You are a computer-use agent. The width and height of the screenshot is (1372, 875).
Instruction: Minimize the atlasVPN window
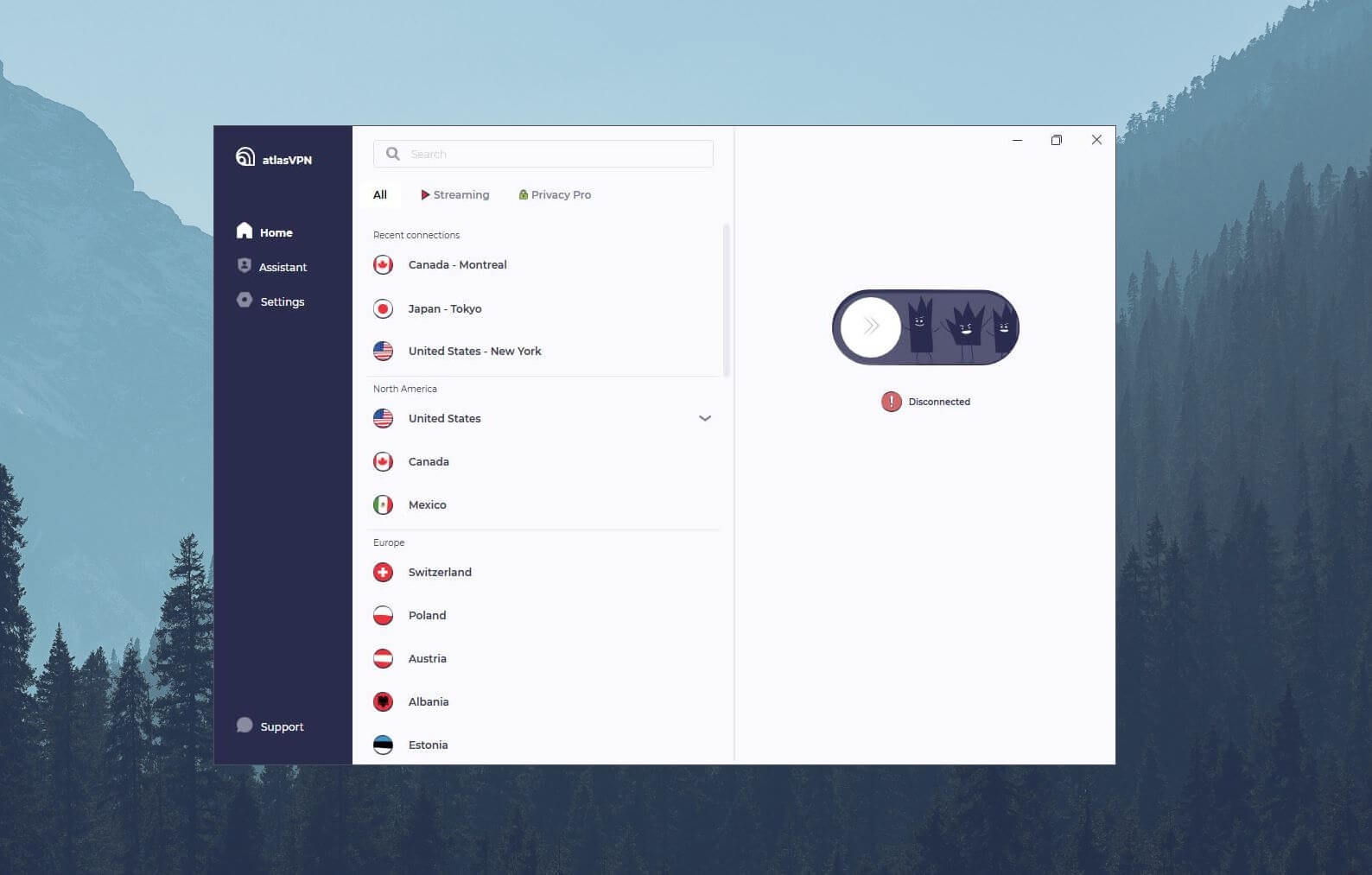pos(1018,140)
